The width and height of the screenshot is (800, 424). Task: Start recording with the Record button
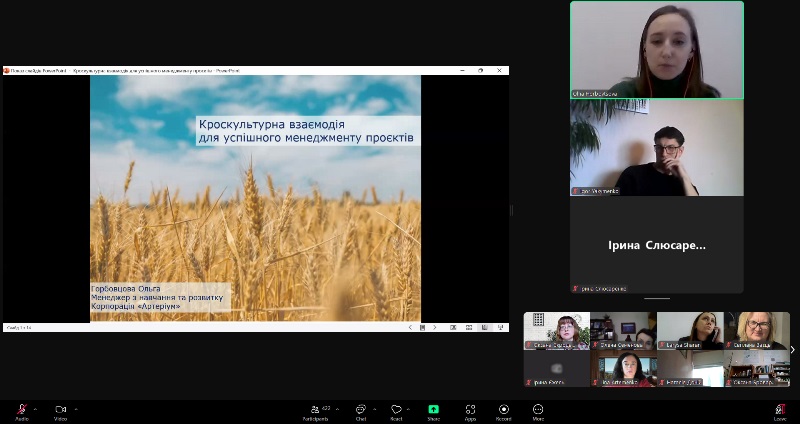(503, 410)
